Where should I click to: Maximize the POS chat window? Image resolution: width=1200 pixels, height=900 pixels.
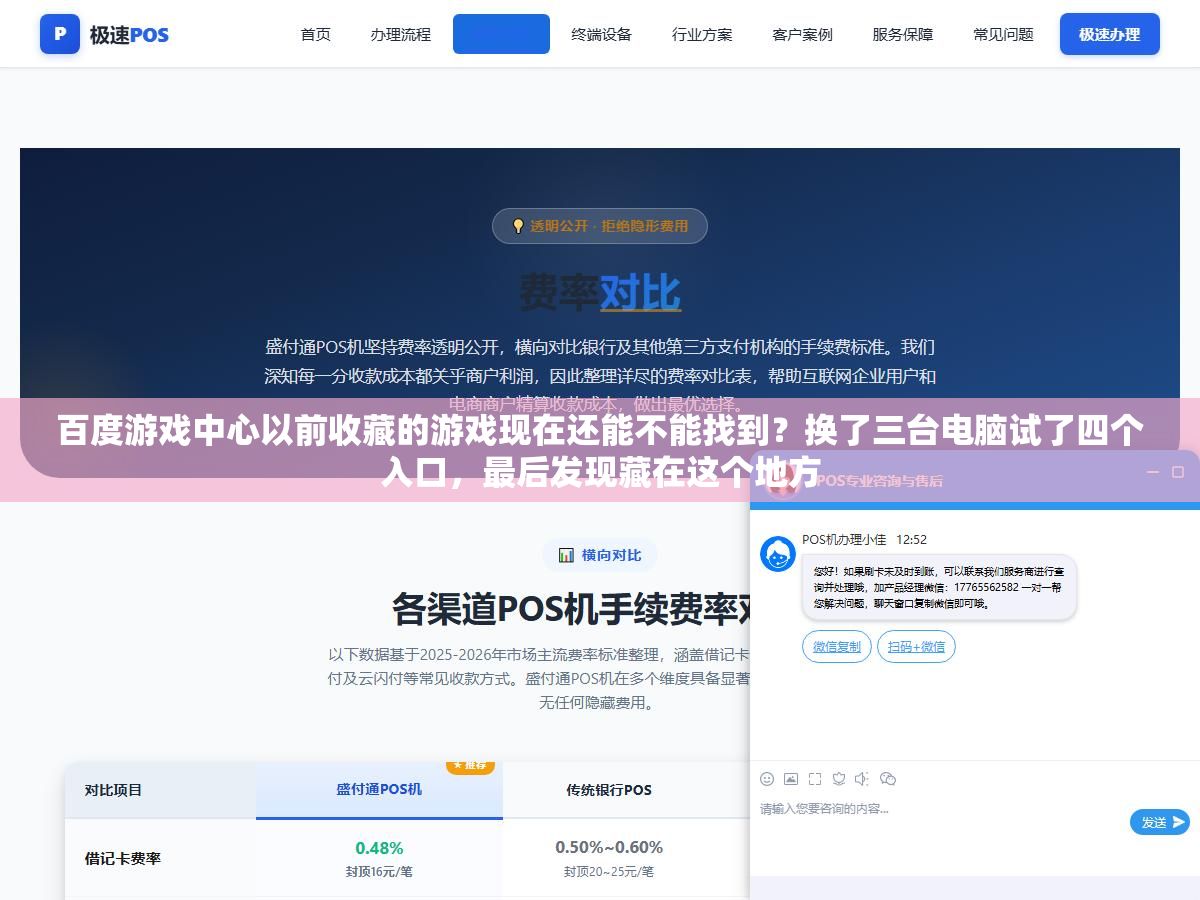(1176, 472)
